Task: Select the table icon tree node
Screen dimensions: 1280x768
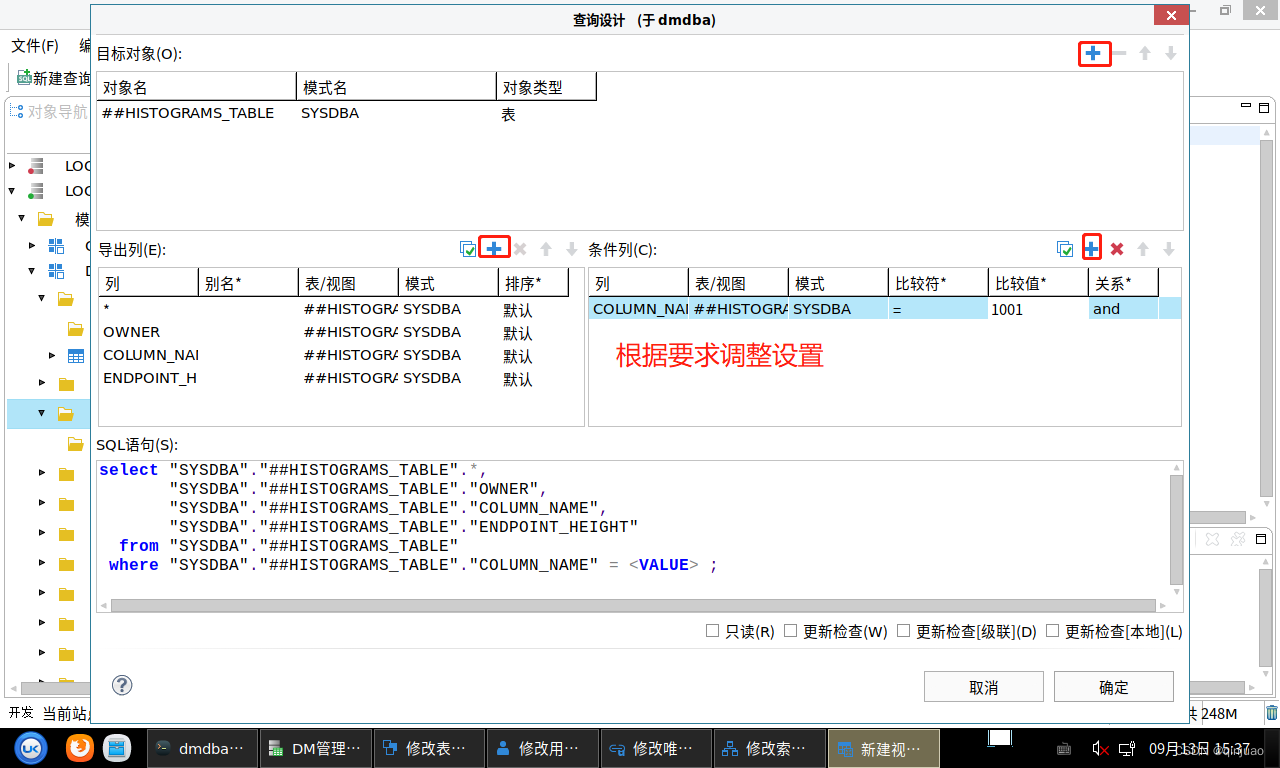Action: click(x=76, y=356)
